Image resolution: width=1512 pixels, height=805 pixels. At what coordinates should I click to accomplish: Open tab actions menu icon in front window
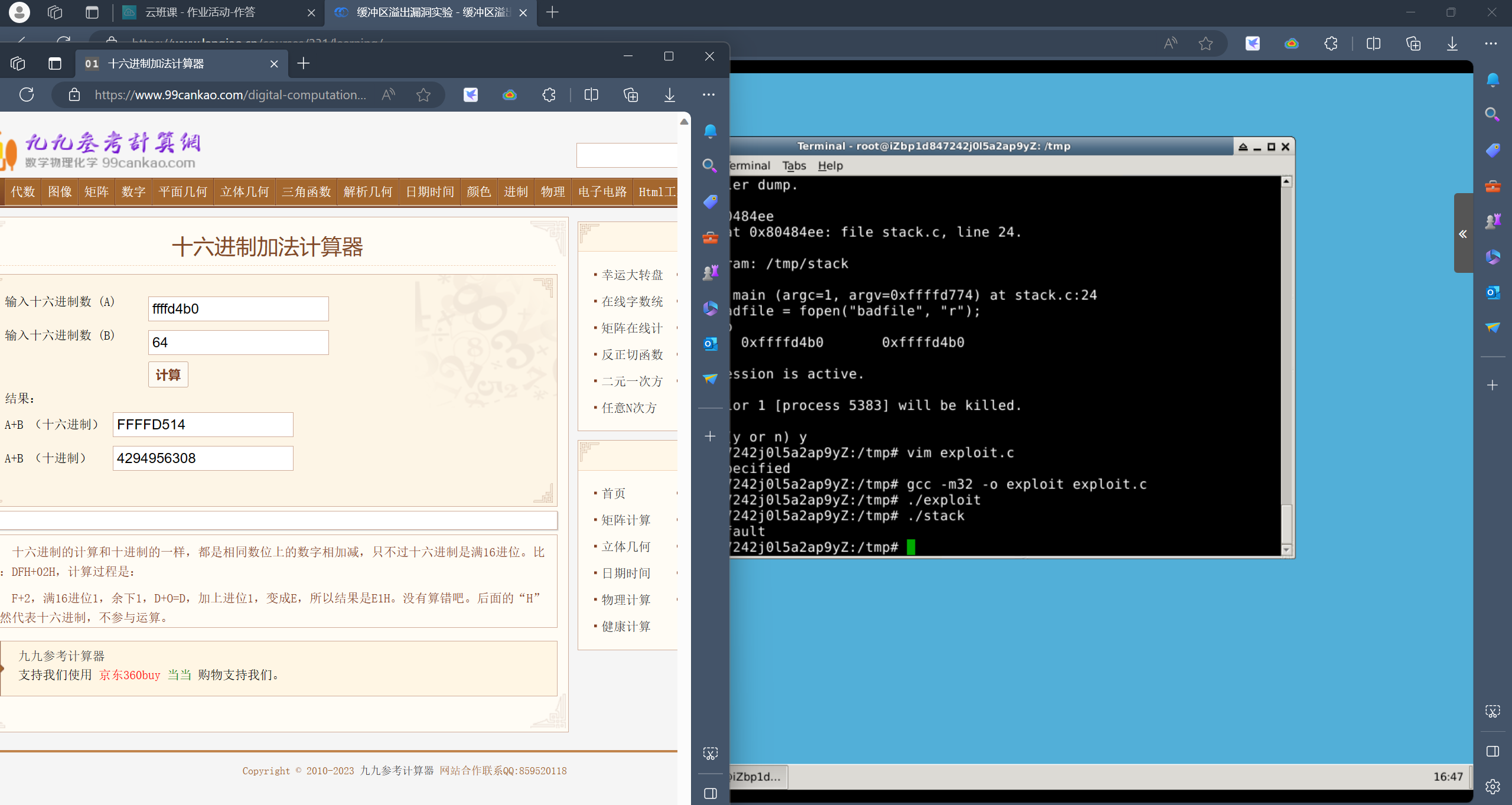click(x=54, y=63)
